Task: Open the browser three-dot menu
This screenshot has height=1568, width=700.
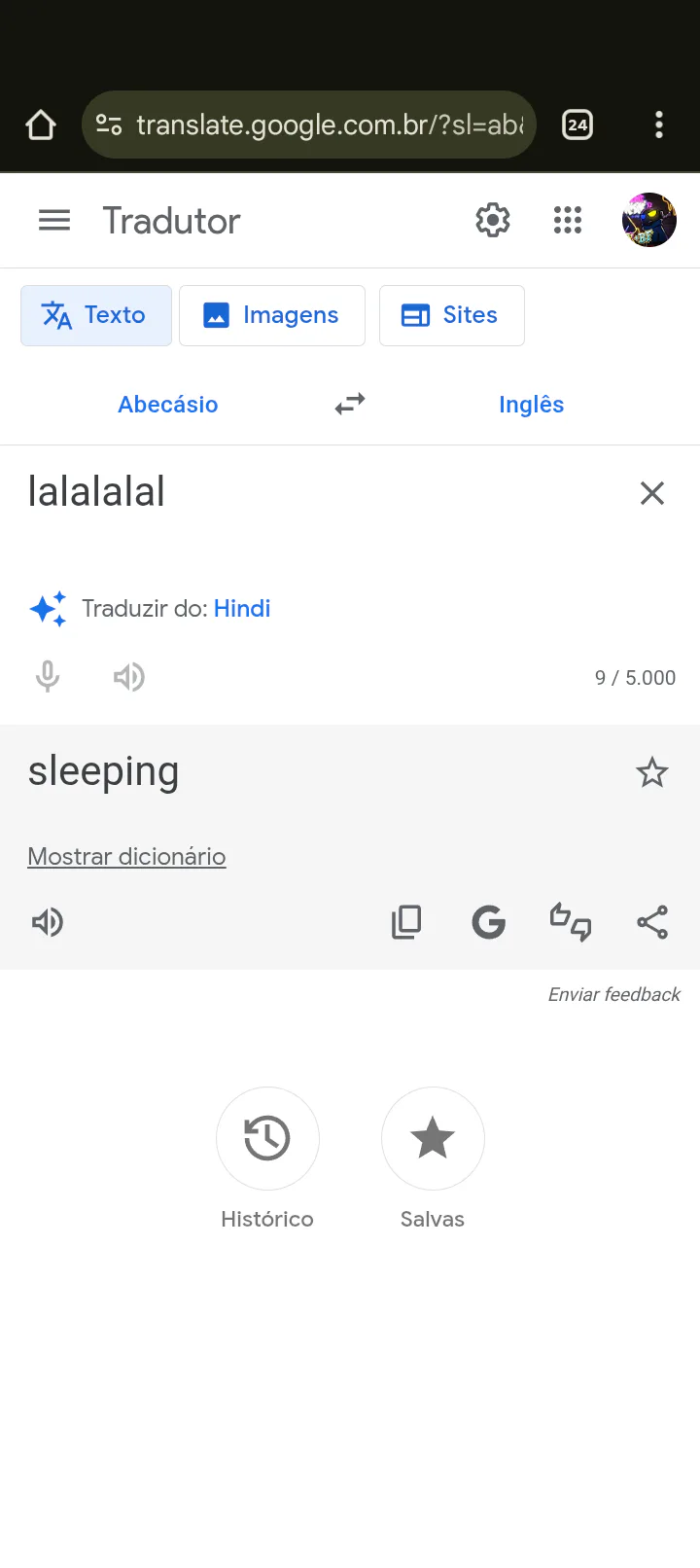Action: [659, 125]
